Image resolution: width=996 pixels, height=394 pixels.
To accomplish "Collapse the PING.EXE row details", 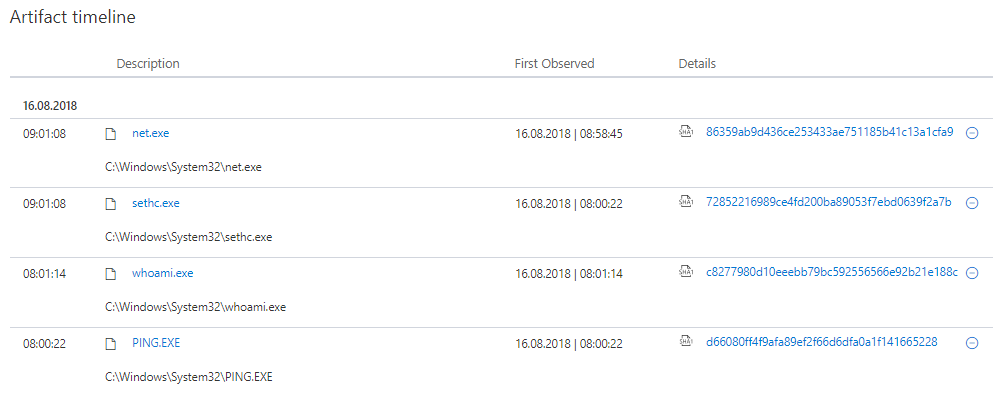I will point(971,343).
